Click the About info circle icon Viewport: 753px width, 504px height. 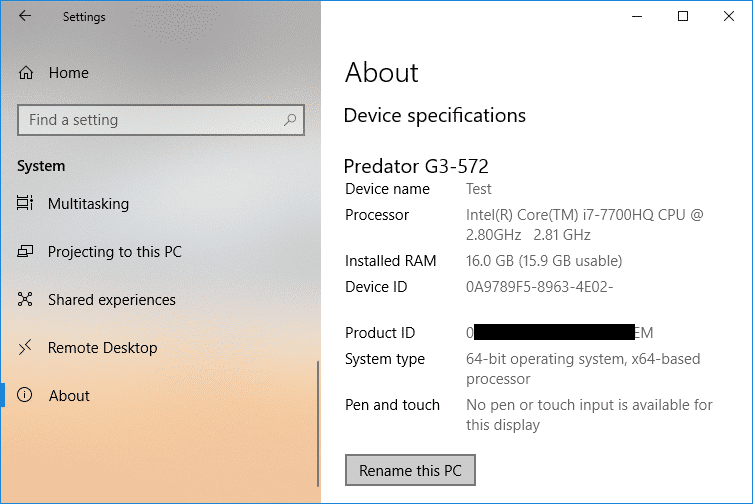click(x=24, y=395)
